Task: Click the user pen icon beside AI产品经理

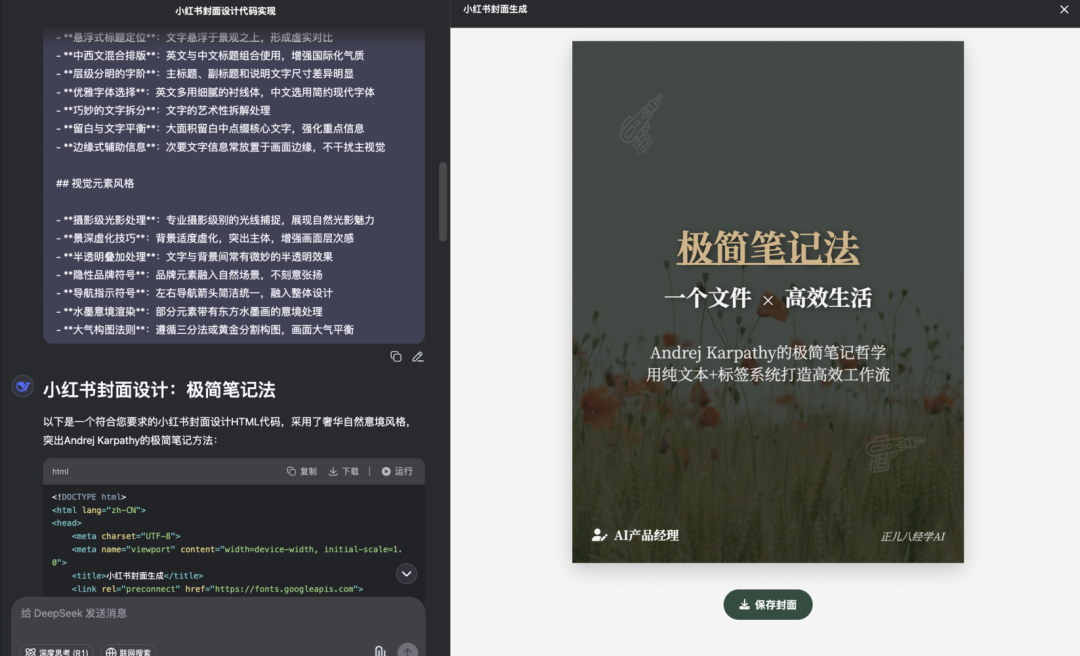Action: [x=599, y=535]
